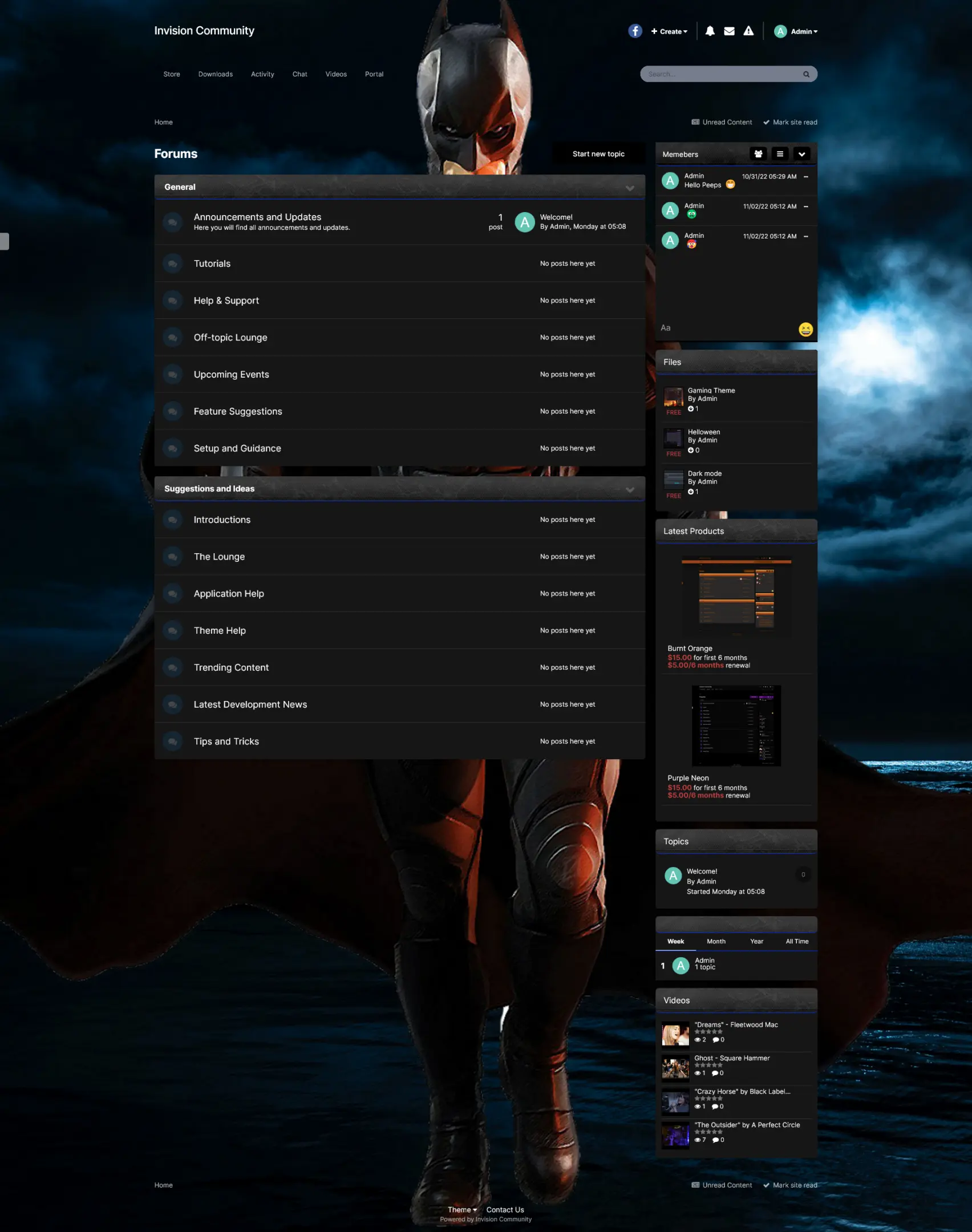Open the Admin user menu dropdown

pos(804,31)
